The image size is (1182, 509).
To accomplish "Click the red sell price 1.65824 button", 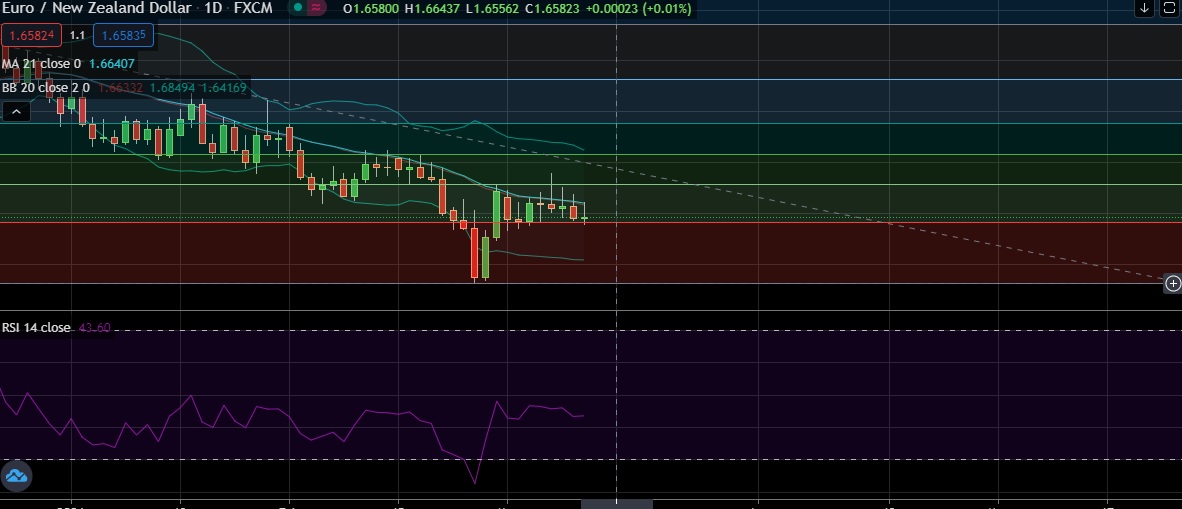I will [x=31, y=35].
